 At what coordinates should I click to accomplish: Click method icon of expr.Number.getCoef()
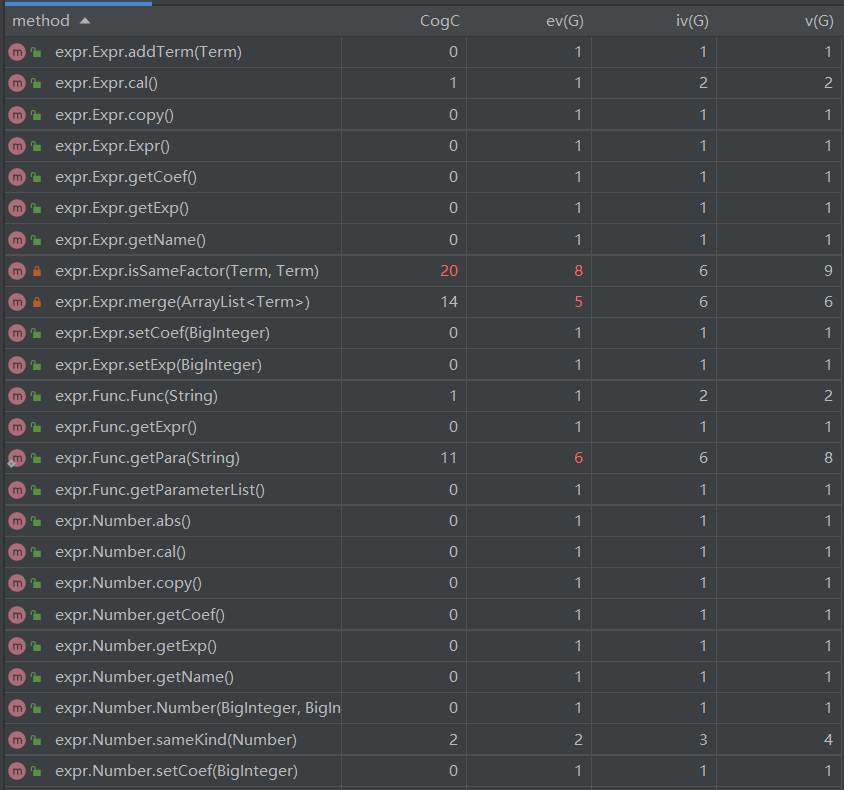coord(17,615)
